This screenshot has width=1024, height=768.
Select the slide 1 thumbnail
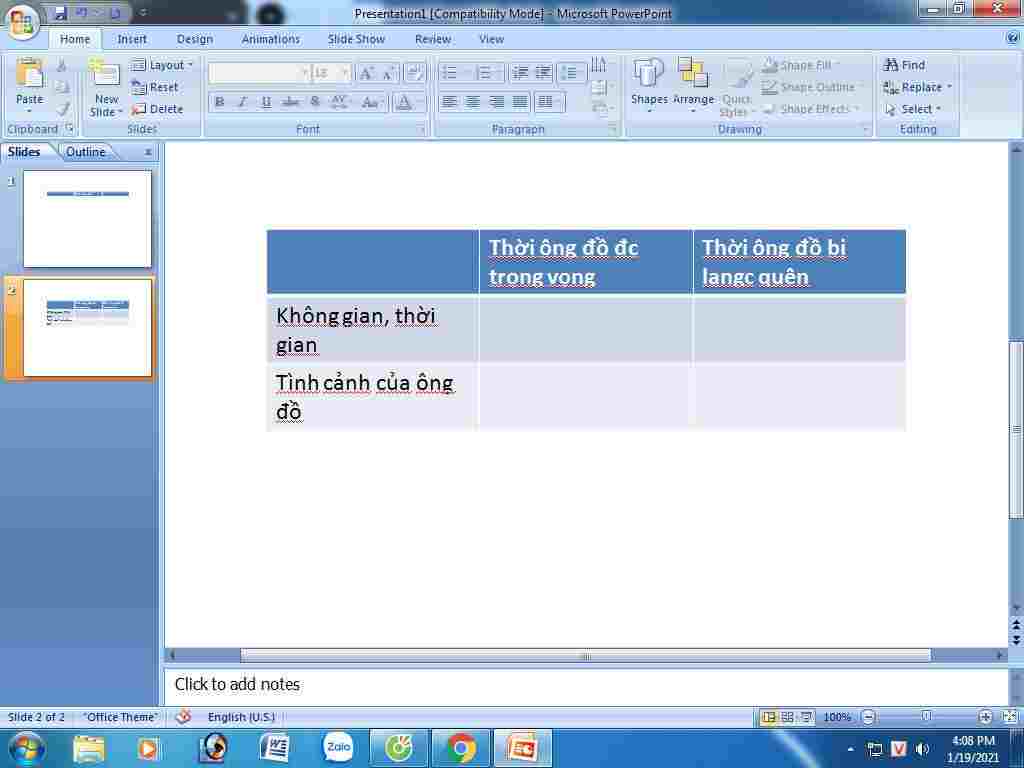point(88,219)
